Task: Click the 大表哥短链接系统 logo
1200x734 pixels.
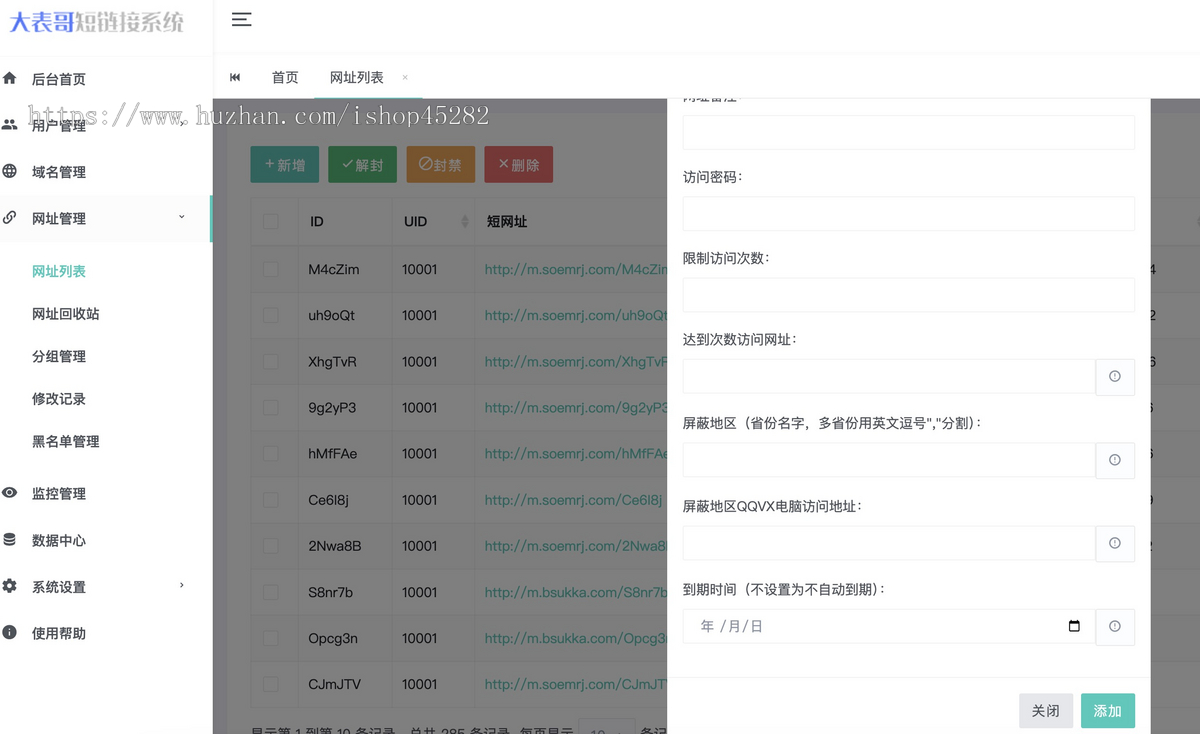Action: [x=96, y=21]
